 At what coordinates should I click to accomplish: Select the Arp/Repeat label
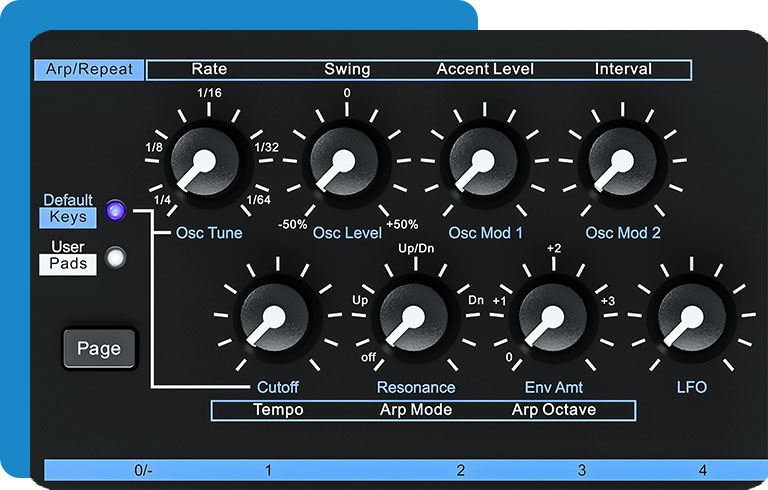[x=89, y=70]
